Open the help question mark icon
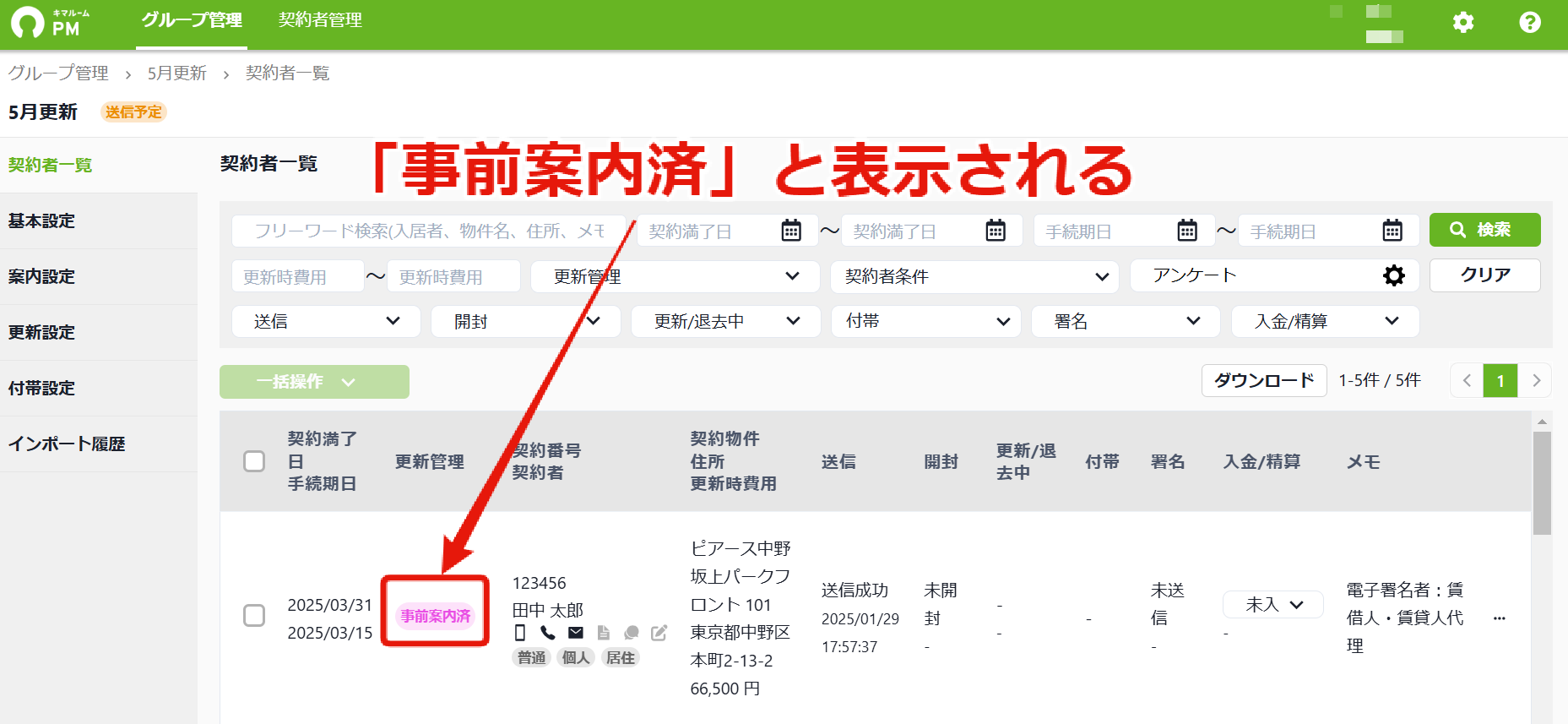The height and width of the screenshot is (724, 1568). tap(1530, 22)
